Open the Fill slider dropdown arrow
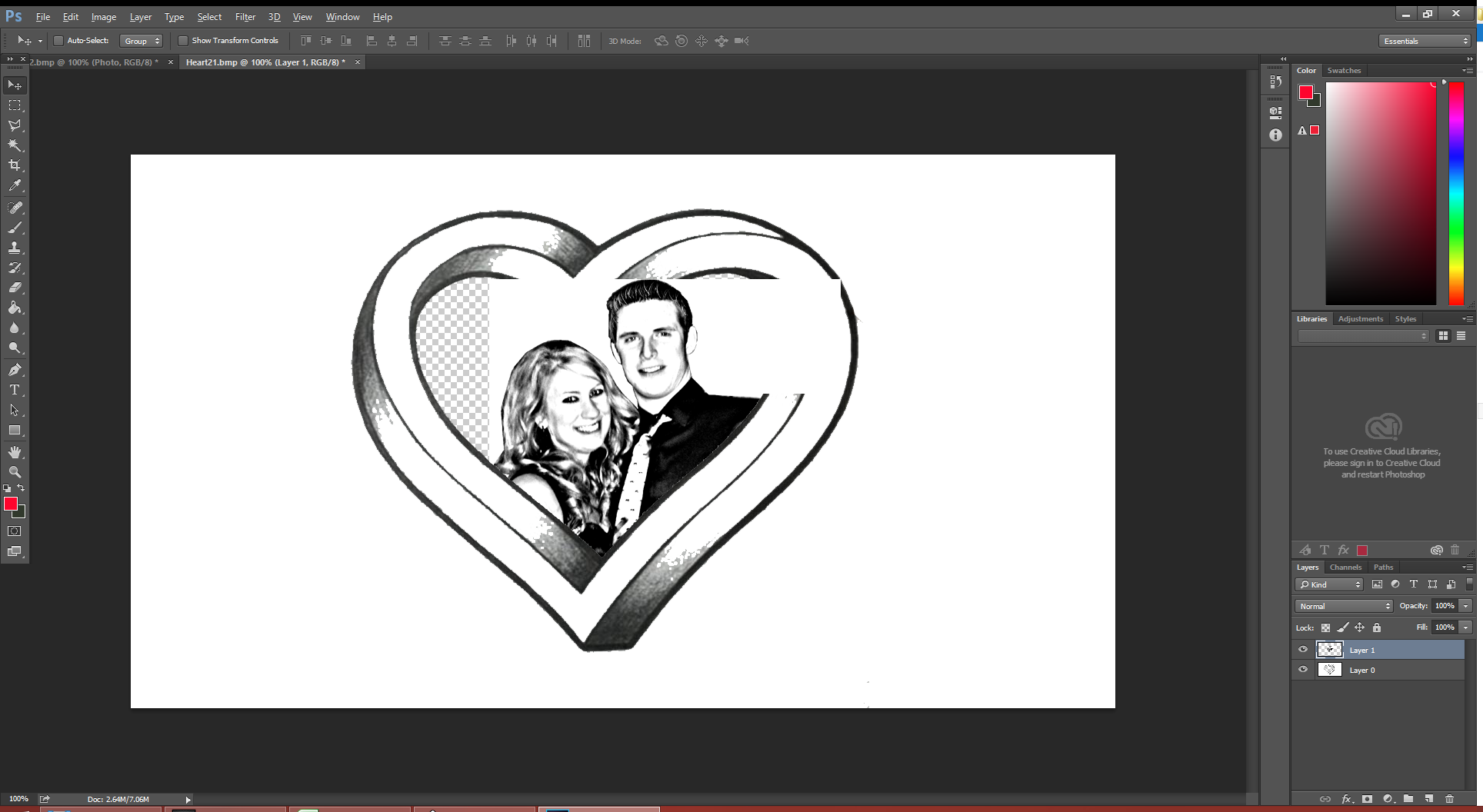This screenshot has width=1483, height=812. pyautogui.click(x=1466, y=627)
